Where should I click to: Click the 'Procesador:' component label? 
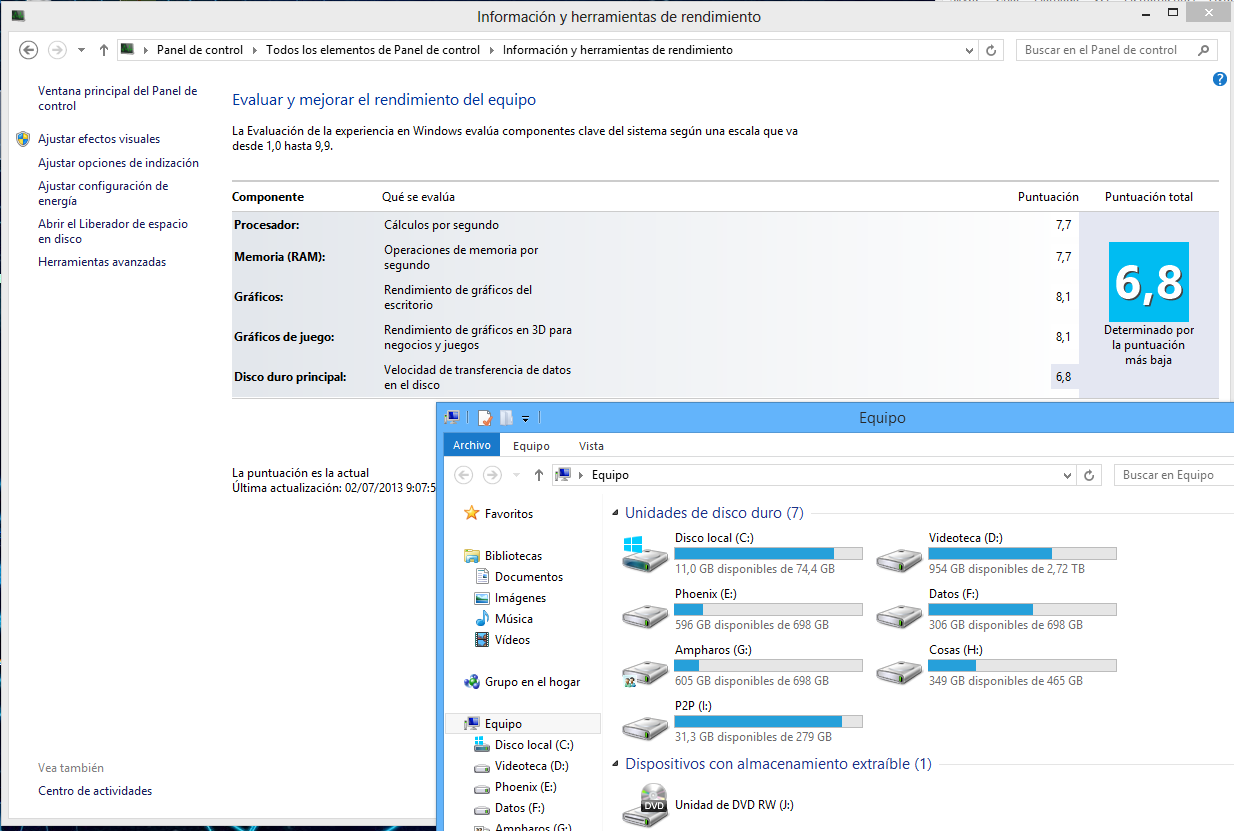point(267,226)
